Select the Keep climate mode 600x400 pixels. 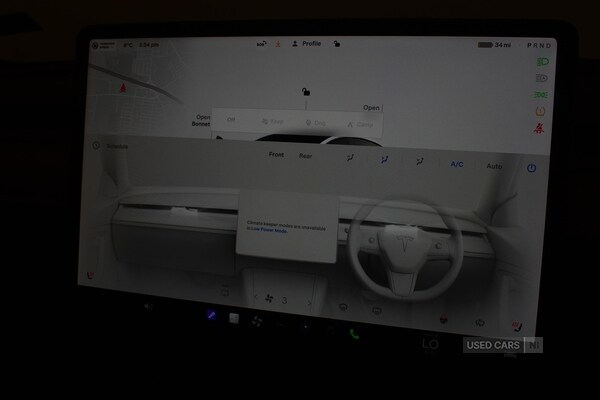coord(272,121)
